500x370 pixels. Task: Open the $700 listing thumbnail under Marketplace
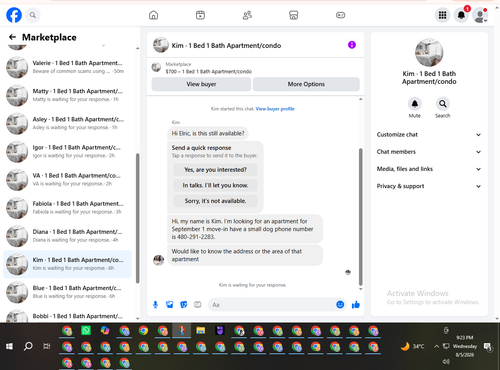[x=156, y=67]
